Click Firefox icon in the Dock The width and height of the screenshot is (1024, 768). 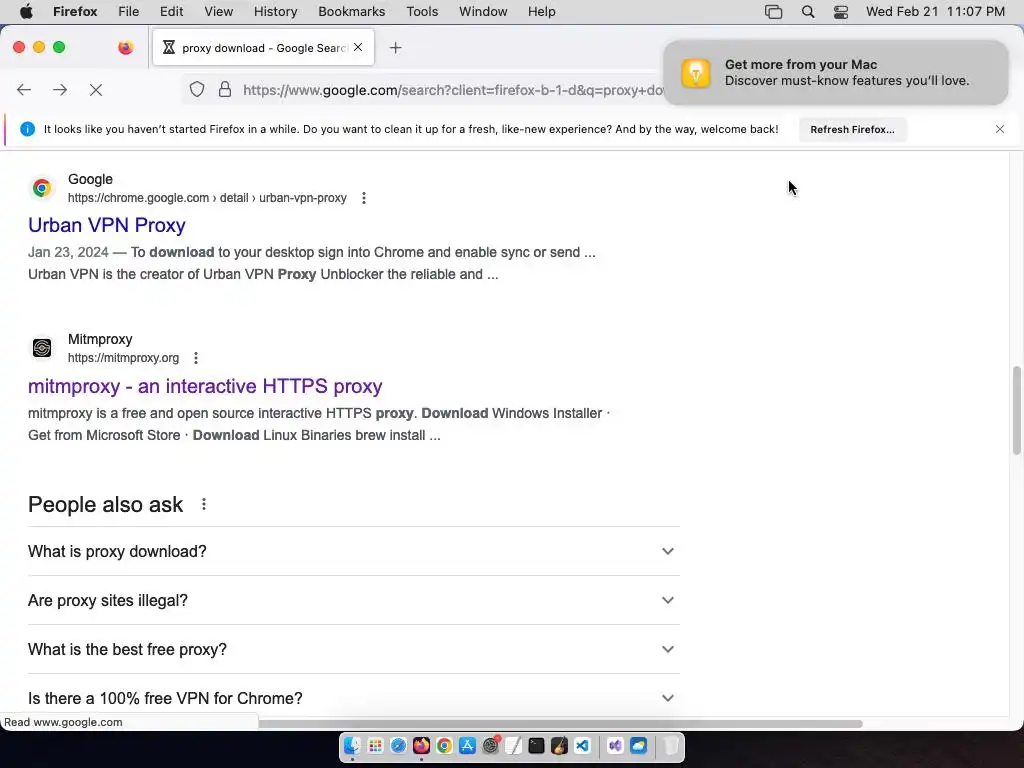pyautogui.click(x=421, y=745)
